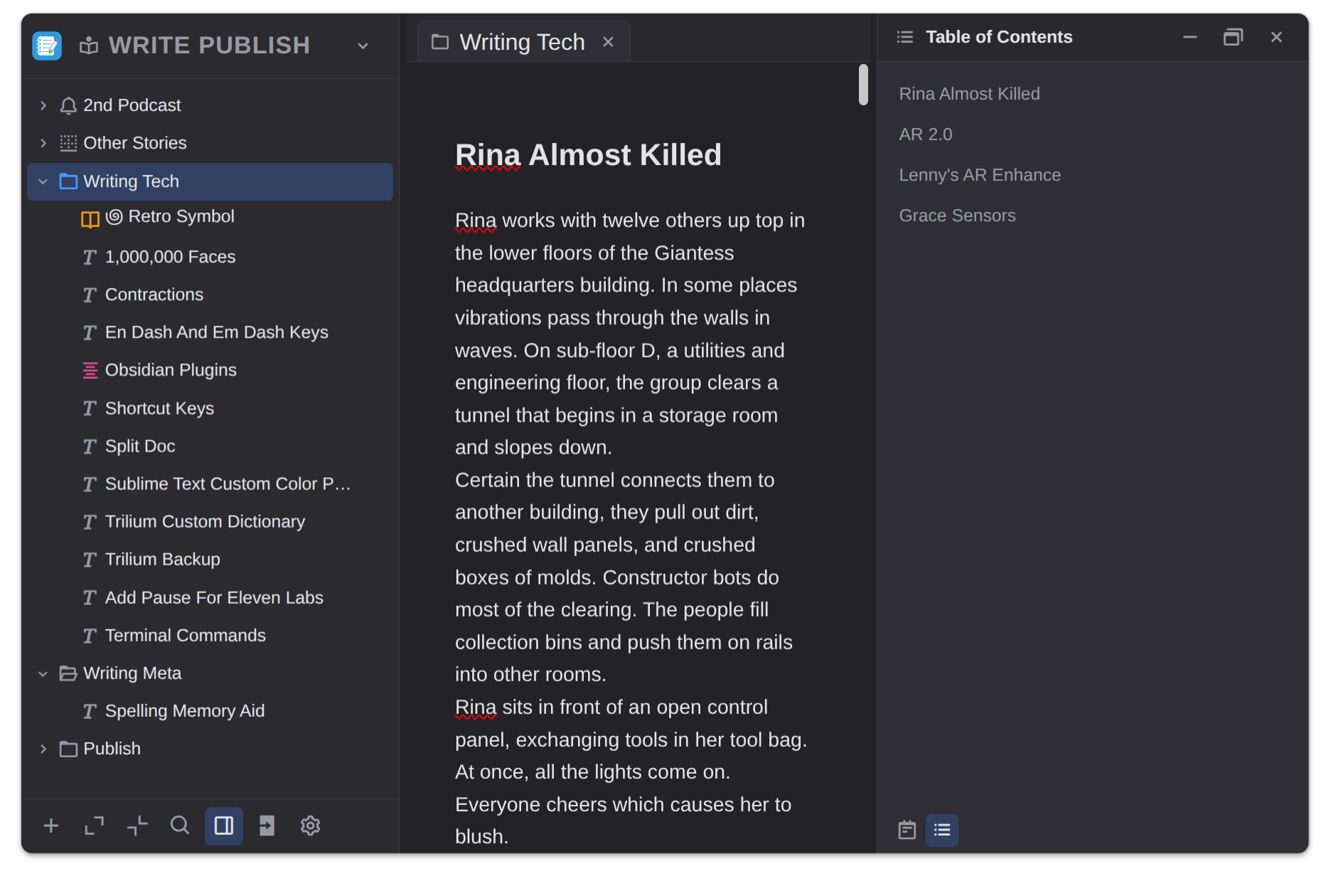Pop out the Table of Contents panel
The width and height of the screenshot is (1331, 896).
click(x=1233, y=37)
